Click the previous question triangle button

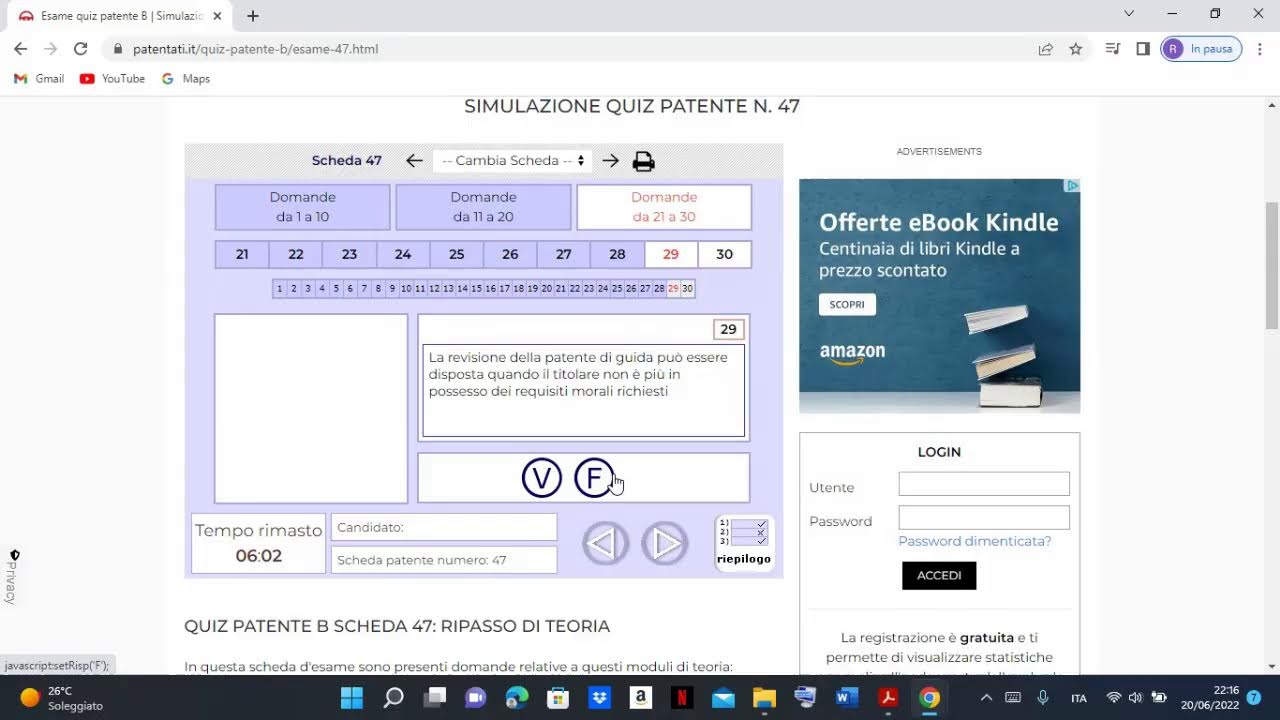point(605,543)
